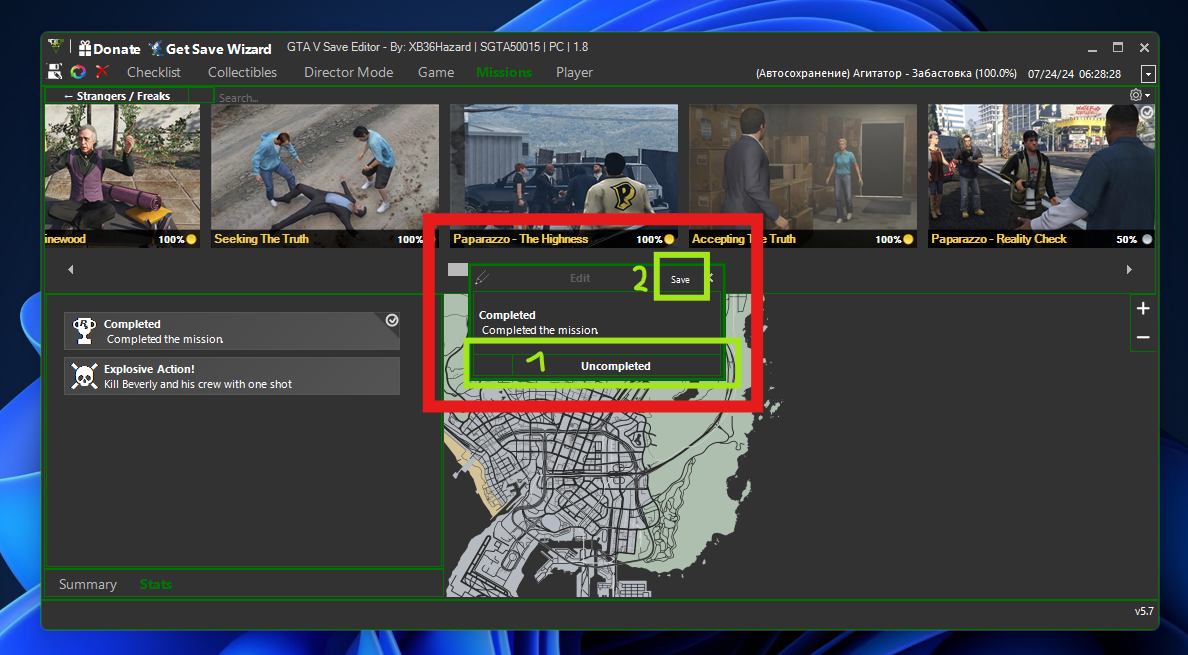The height and width of the screenshot is (655, 1188).
Task: Go back via Strangers / Freaks button
Action: tap(117, 96)
